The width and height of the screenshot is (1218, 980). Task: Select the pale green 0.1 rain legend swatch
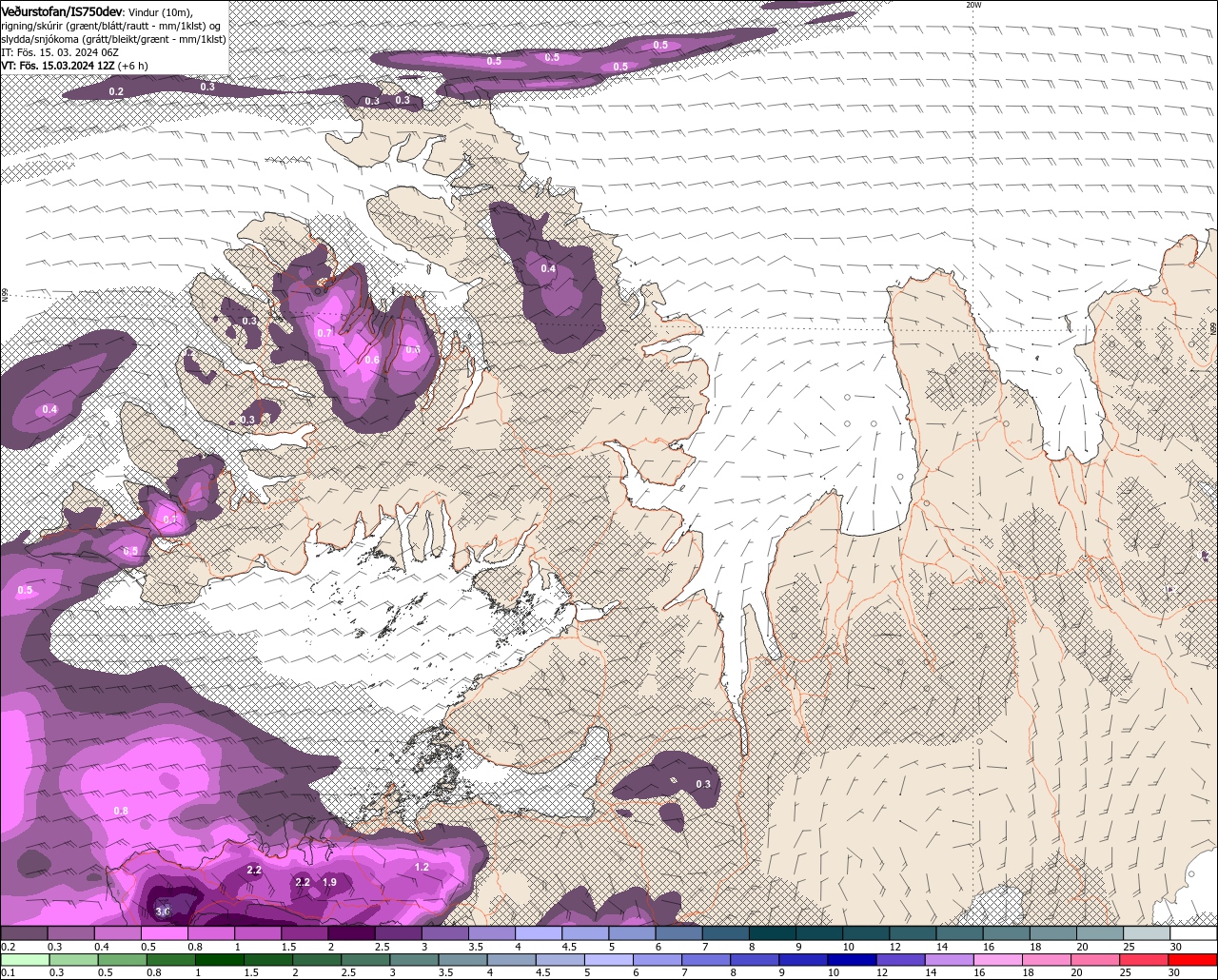(25, 960)
